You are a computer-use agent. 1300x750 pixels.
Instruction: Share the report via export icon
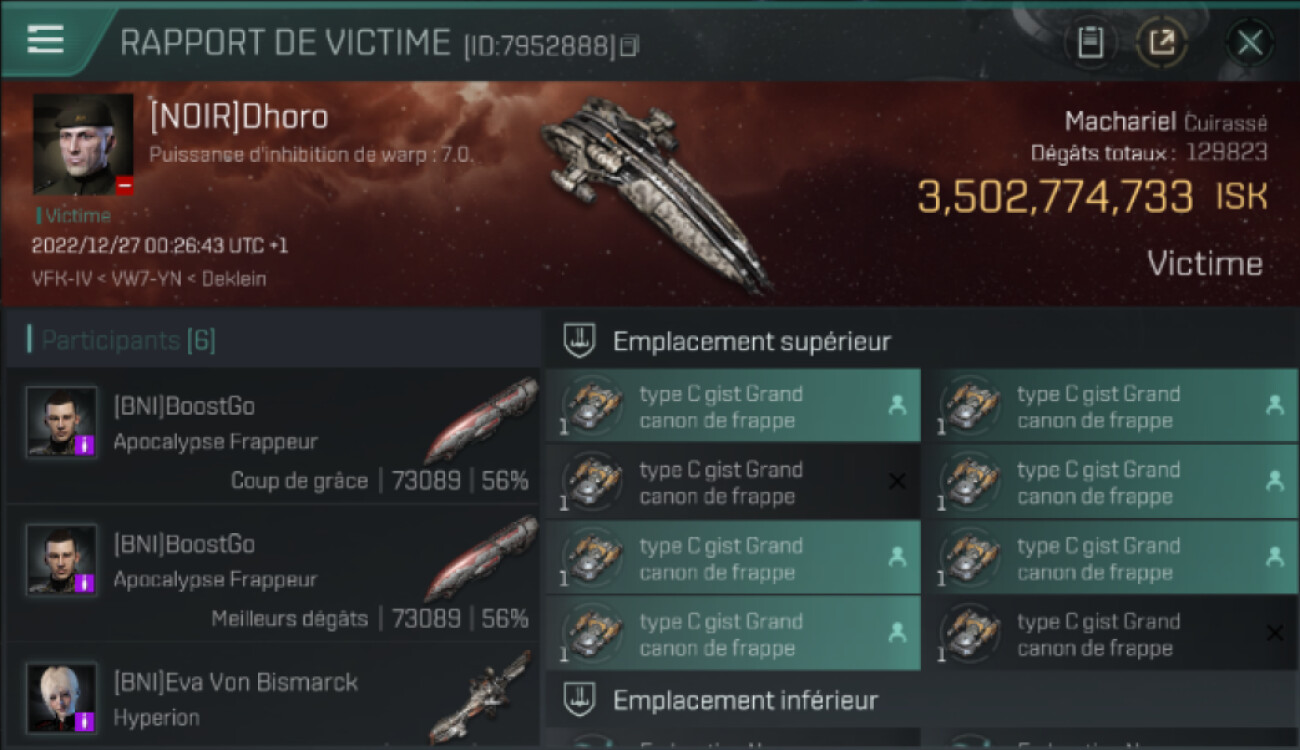coord(1162,42)
